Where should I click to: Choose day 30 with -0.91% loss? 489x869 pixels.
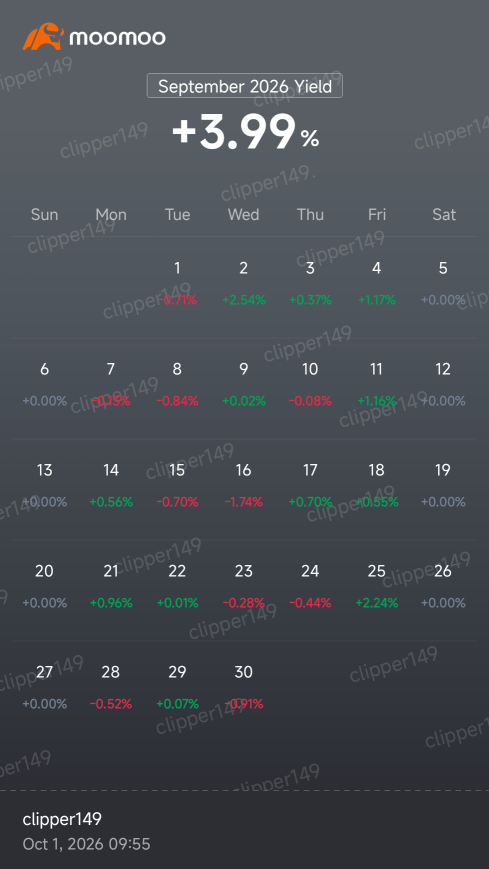244,688
